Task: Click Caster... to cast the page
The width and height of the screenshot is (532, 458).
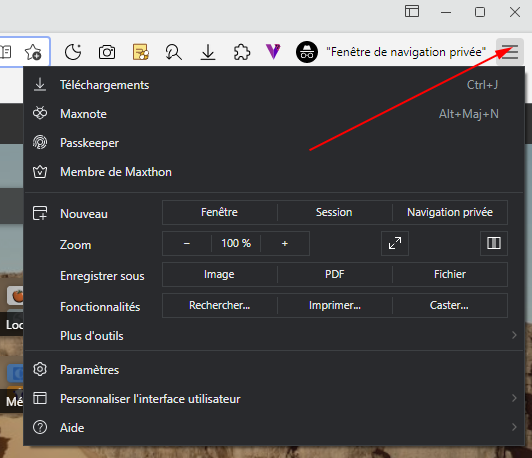Action: click(x=450, y=305)
